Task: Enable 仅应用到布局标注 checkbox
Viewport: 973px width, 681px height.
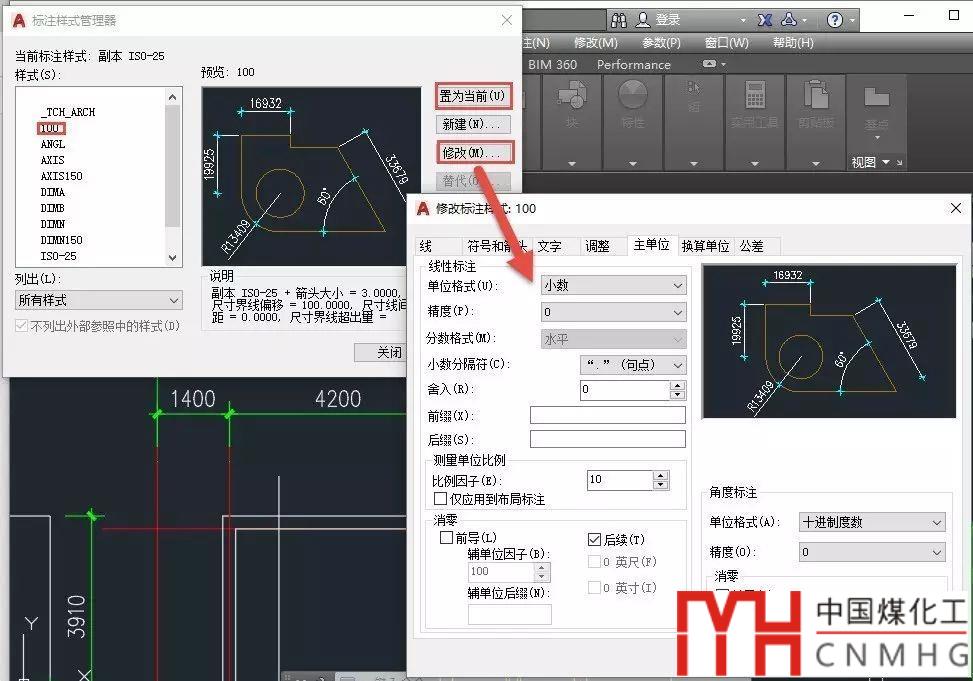Action: click(440, 498)
